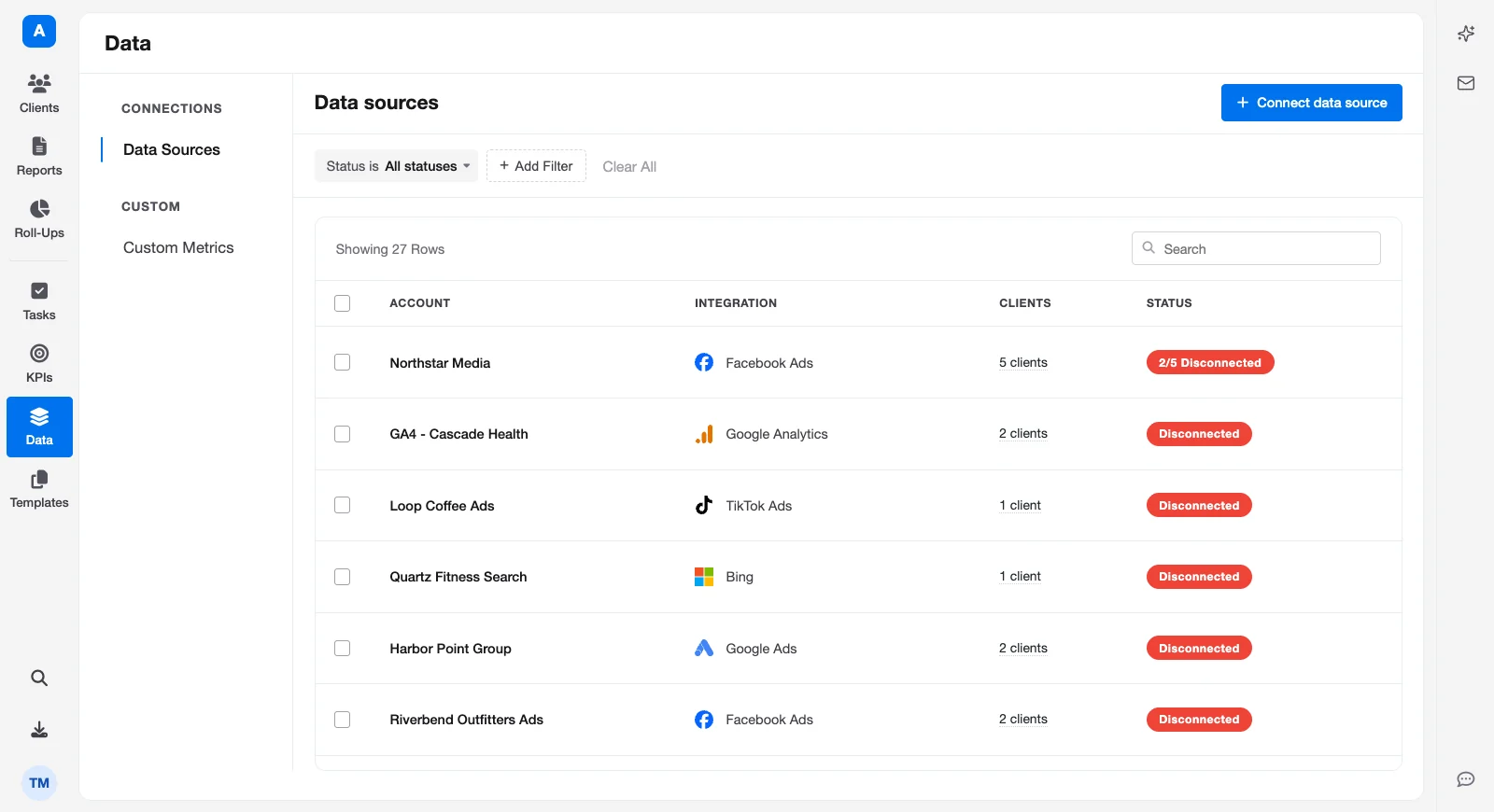Viewport: 1494px width, 812px height.
Task: Tick the Loop Coffee Ads checkbox
Action: pos(343,505)
